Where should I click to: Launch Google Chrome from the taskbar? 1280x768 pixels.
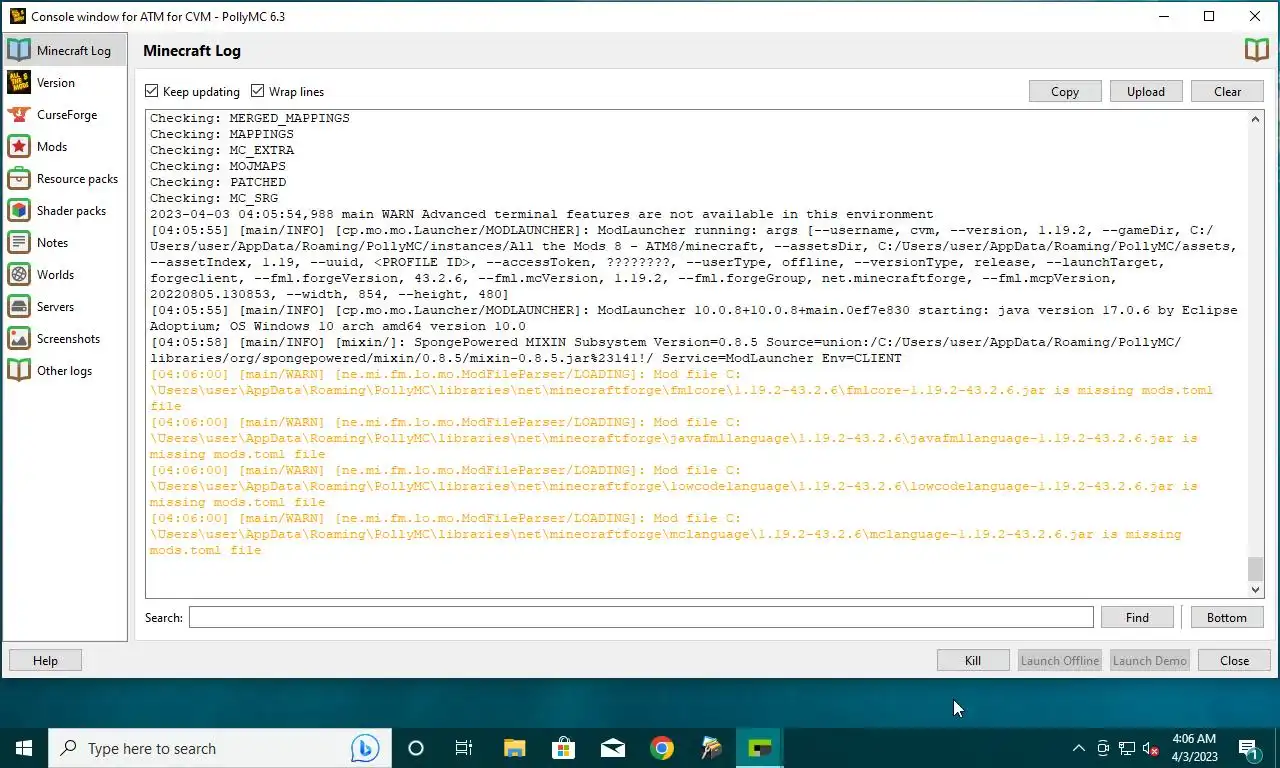coord(661,748)
